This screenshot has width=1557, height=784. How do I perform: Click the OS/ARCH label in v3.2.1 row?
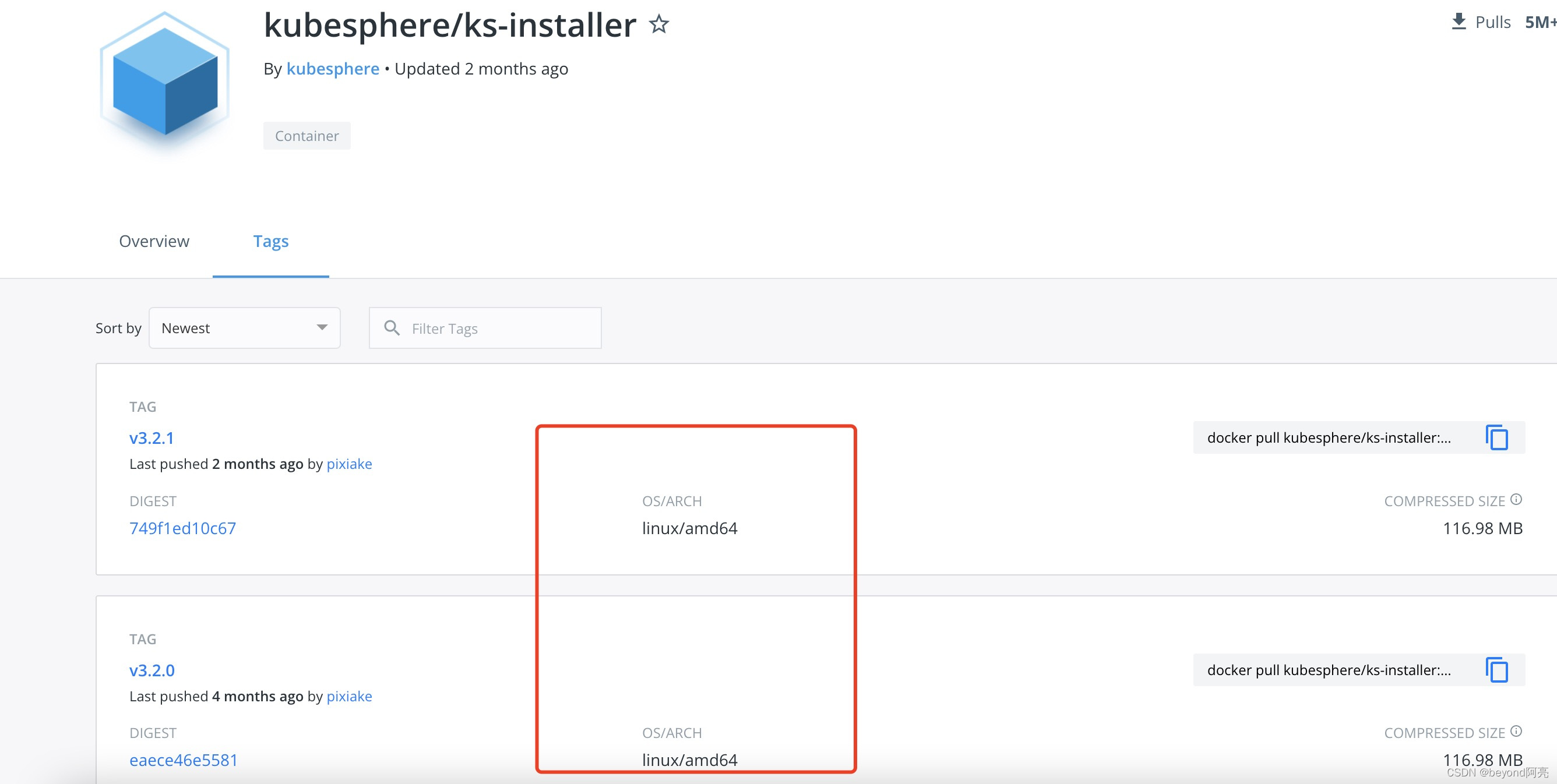tap(671, 502)
